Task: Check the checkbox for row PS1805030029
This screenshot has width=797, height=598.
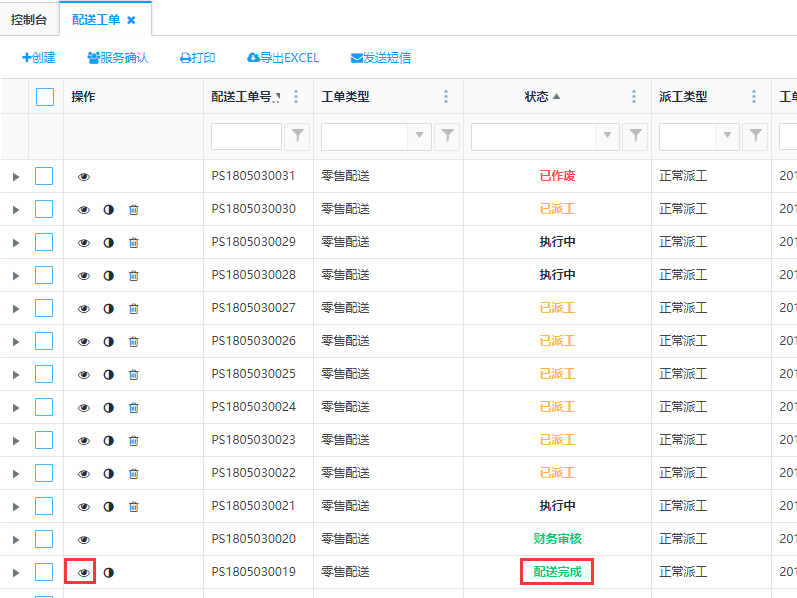Action: point(44,243)
